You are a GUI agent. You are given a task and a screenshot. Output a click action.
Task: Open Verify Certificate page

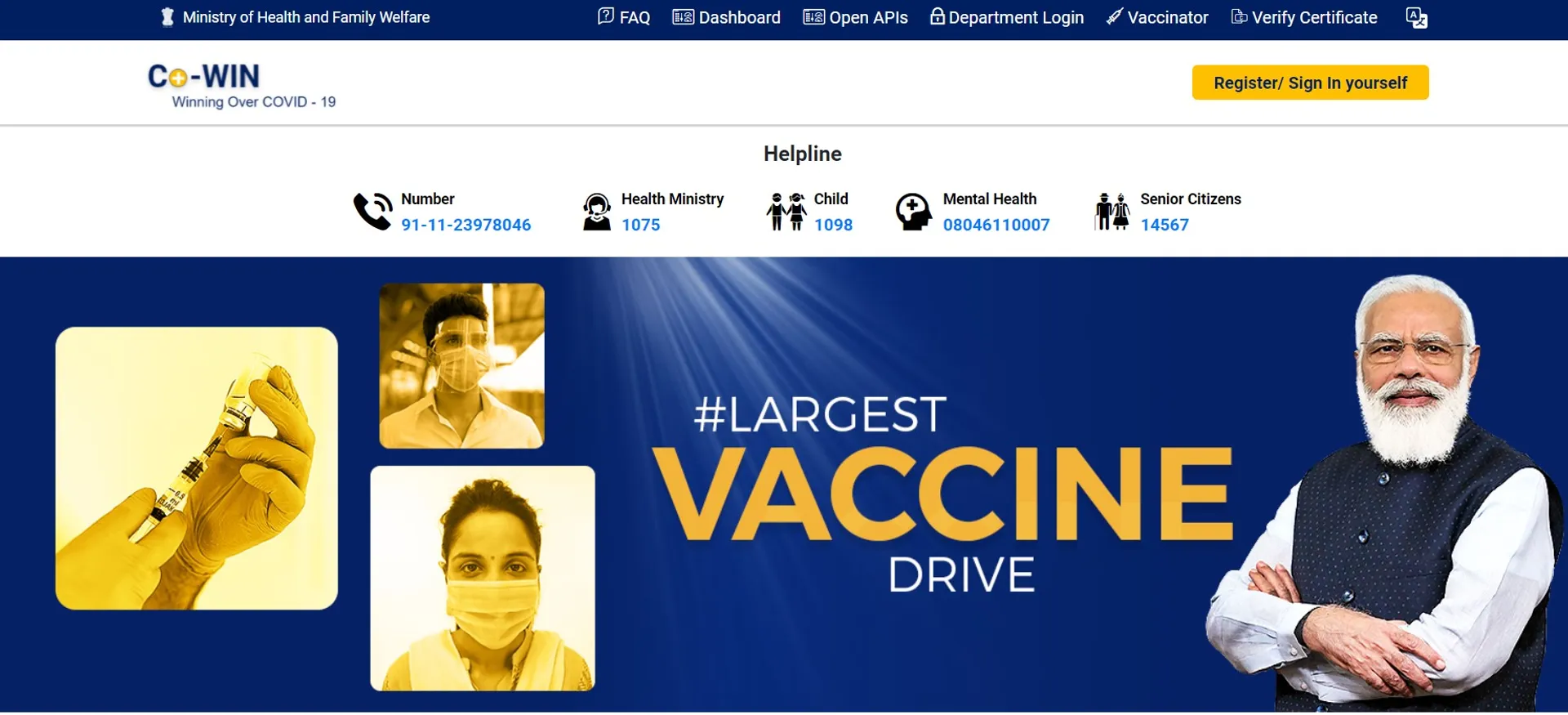click(1314, 17)
